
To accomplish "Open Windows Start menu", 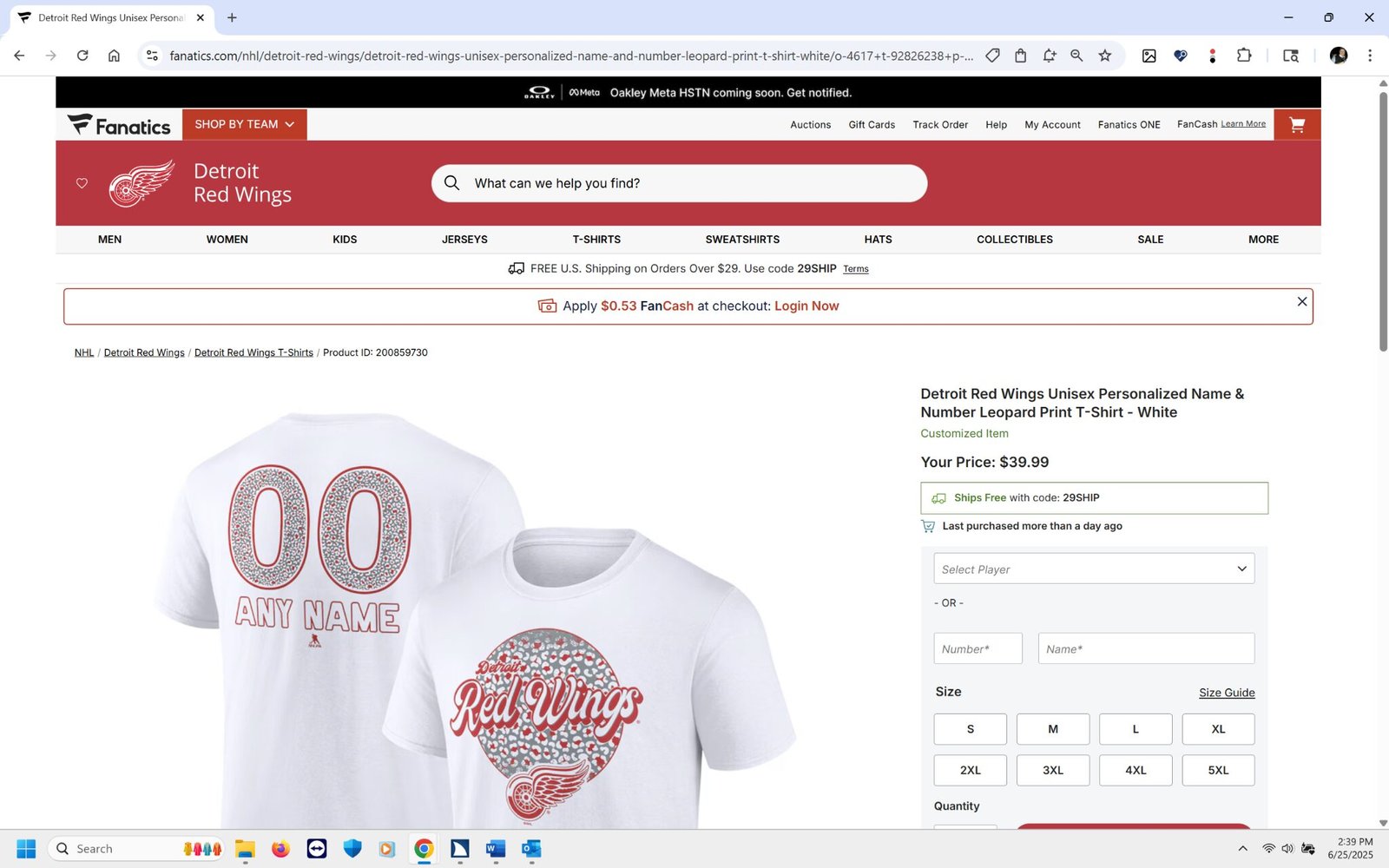I will pos(26,849).
